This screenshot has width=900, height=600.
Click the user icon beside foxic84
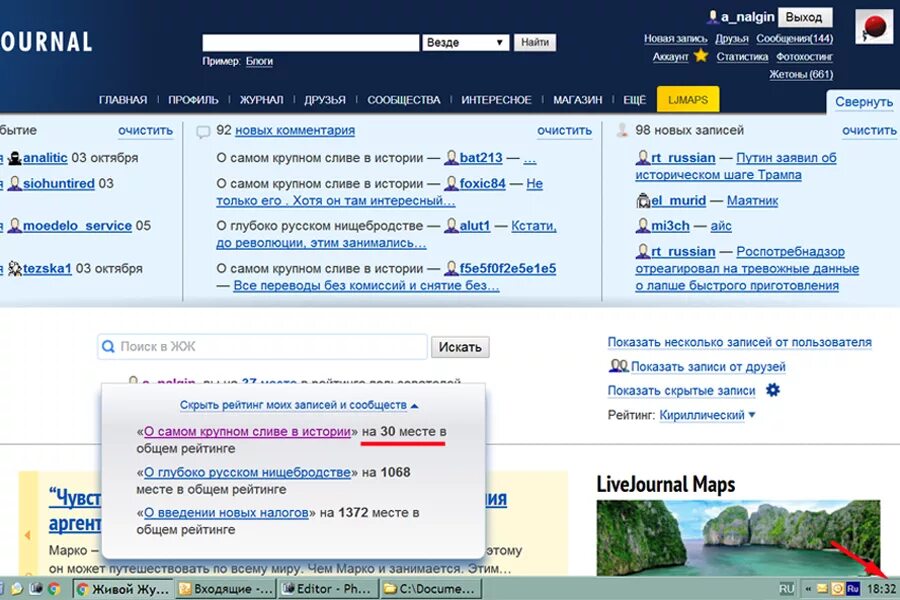[x=452, y=183]
